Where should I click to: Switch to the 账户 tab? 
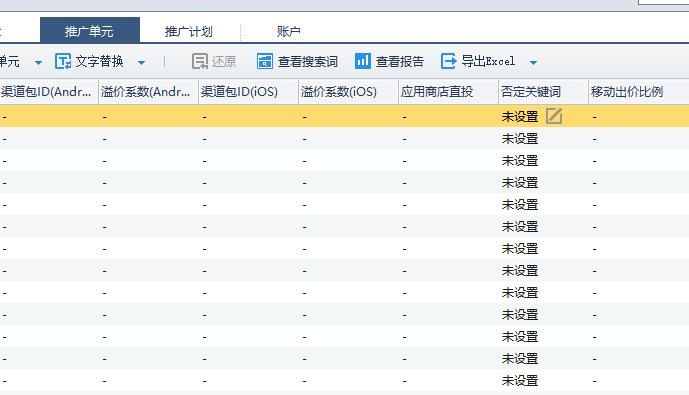click(x=289, y=31)
